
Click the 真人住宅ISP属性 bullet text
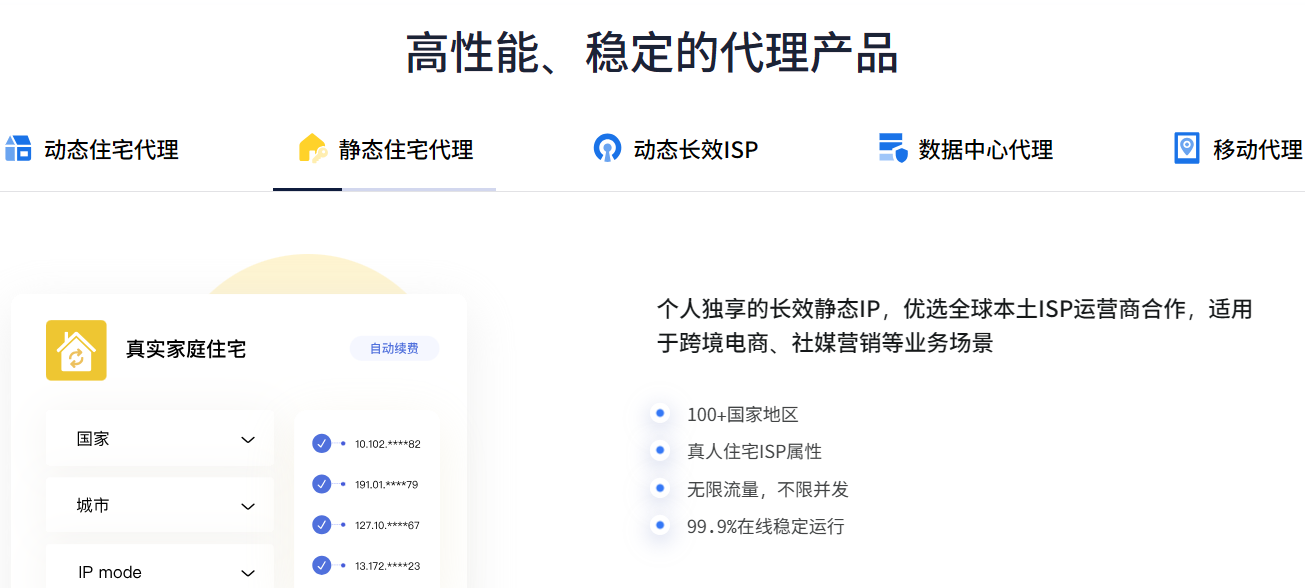pyautogui.click(x=754, y=452)
